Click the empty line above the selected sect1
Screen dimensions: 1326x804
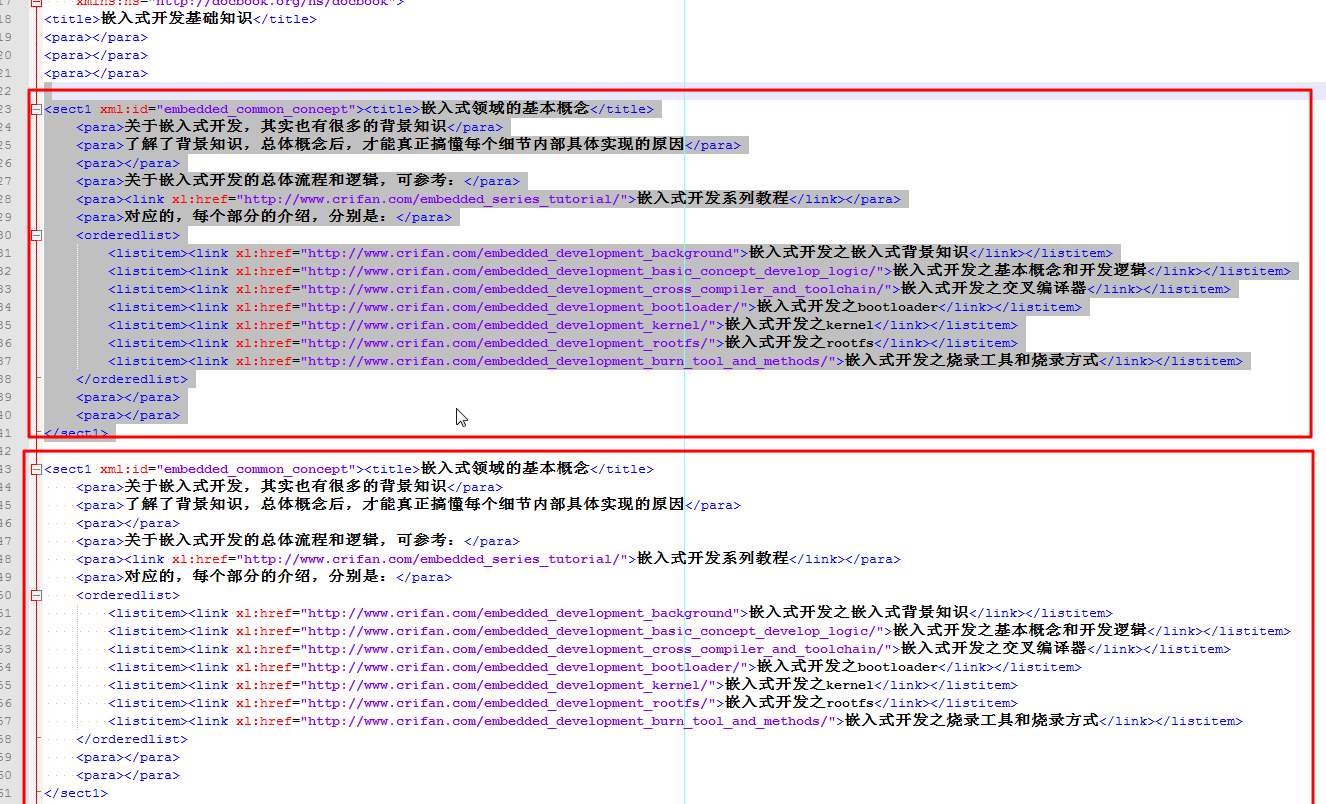point(400,91)
